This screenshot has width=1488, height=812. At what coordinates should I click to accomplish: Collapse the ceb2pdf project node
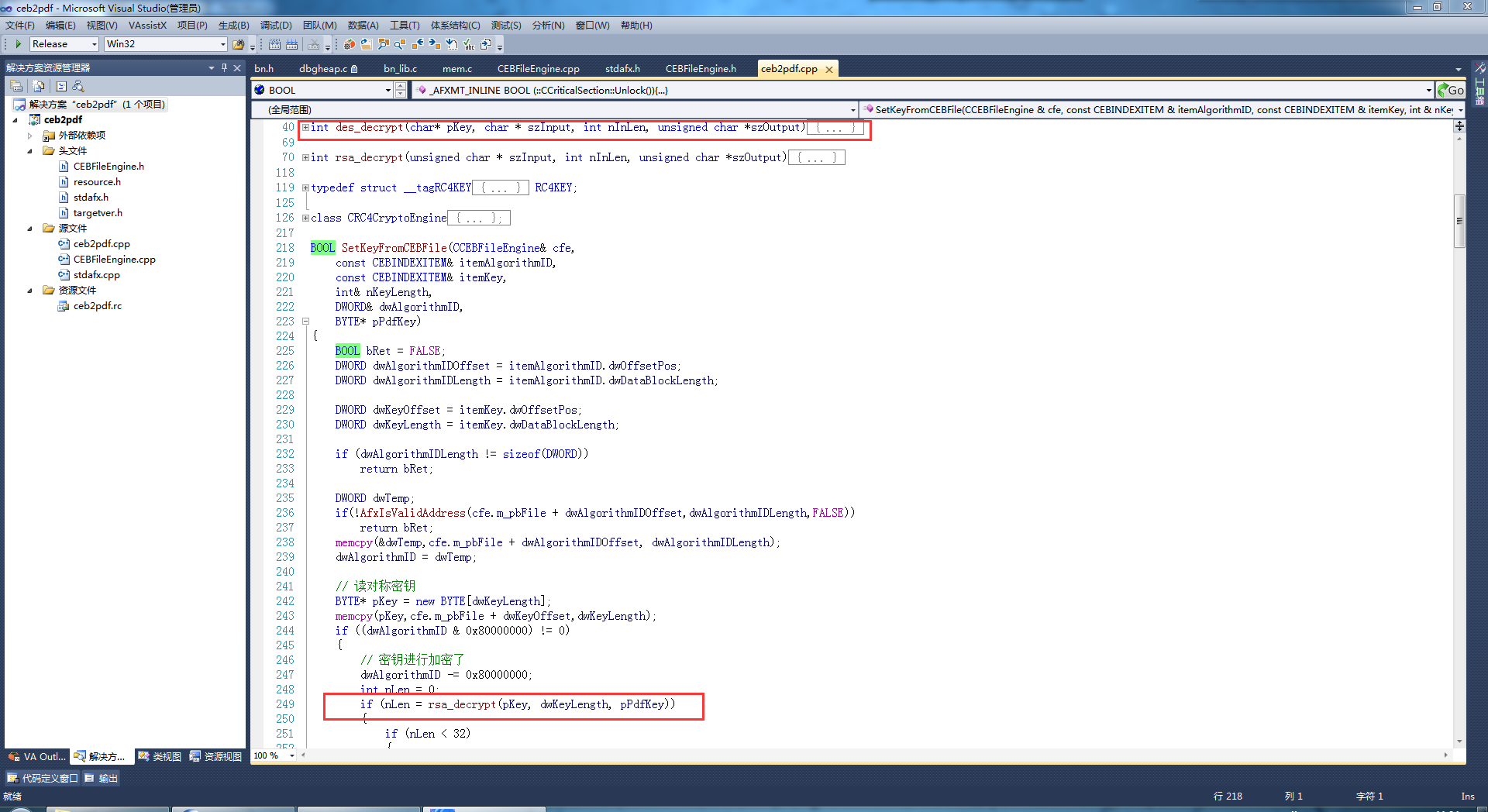[x=15, y=119]
